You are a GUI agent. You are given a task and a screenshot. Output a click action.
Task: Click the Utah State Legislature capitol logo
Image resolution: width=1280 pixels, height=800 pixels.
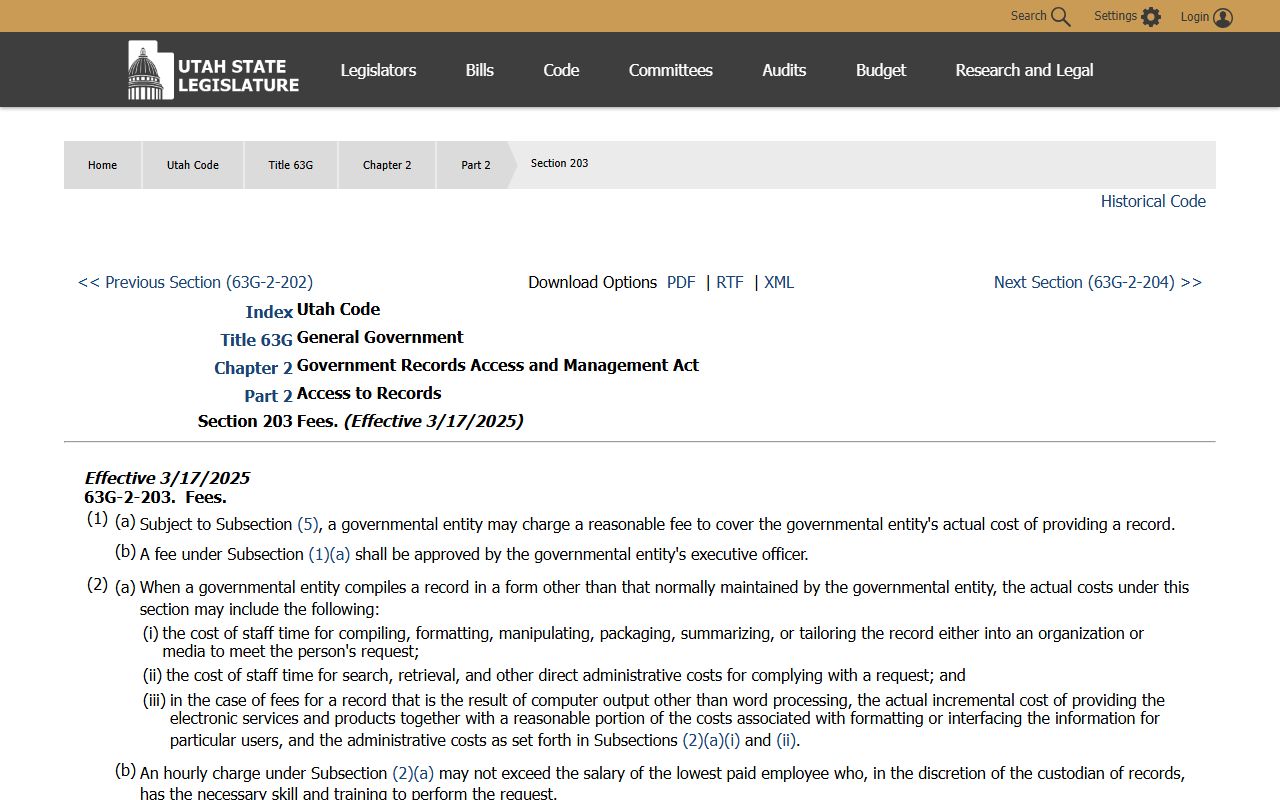point(213,70)
